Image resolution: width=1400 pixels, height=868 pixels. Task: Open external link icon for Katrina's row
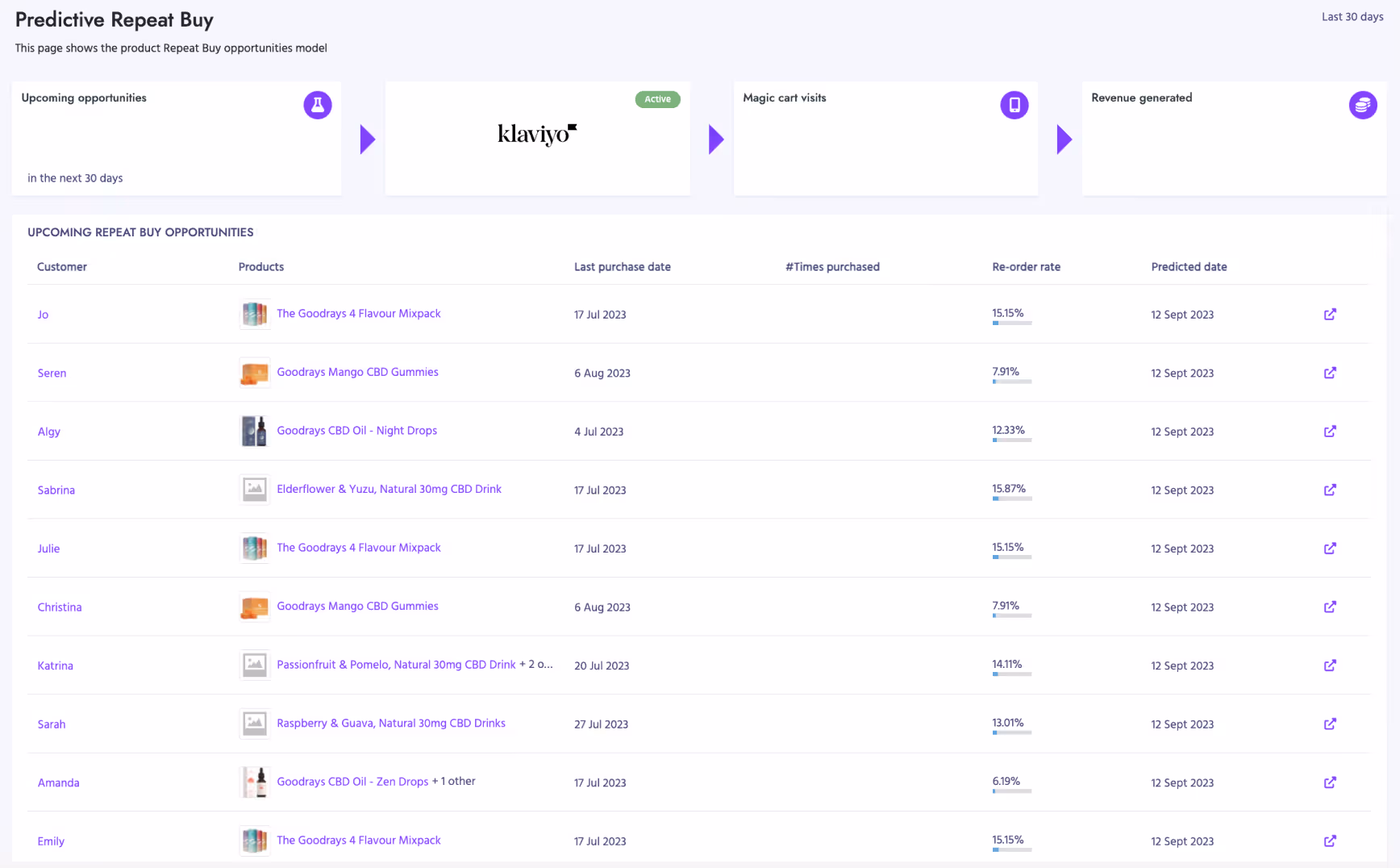1330,665
